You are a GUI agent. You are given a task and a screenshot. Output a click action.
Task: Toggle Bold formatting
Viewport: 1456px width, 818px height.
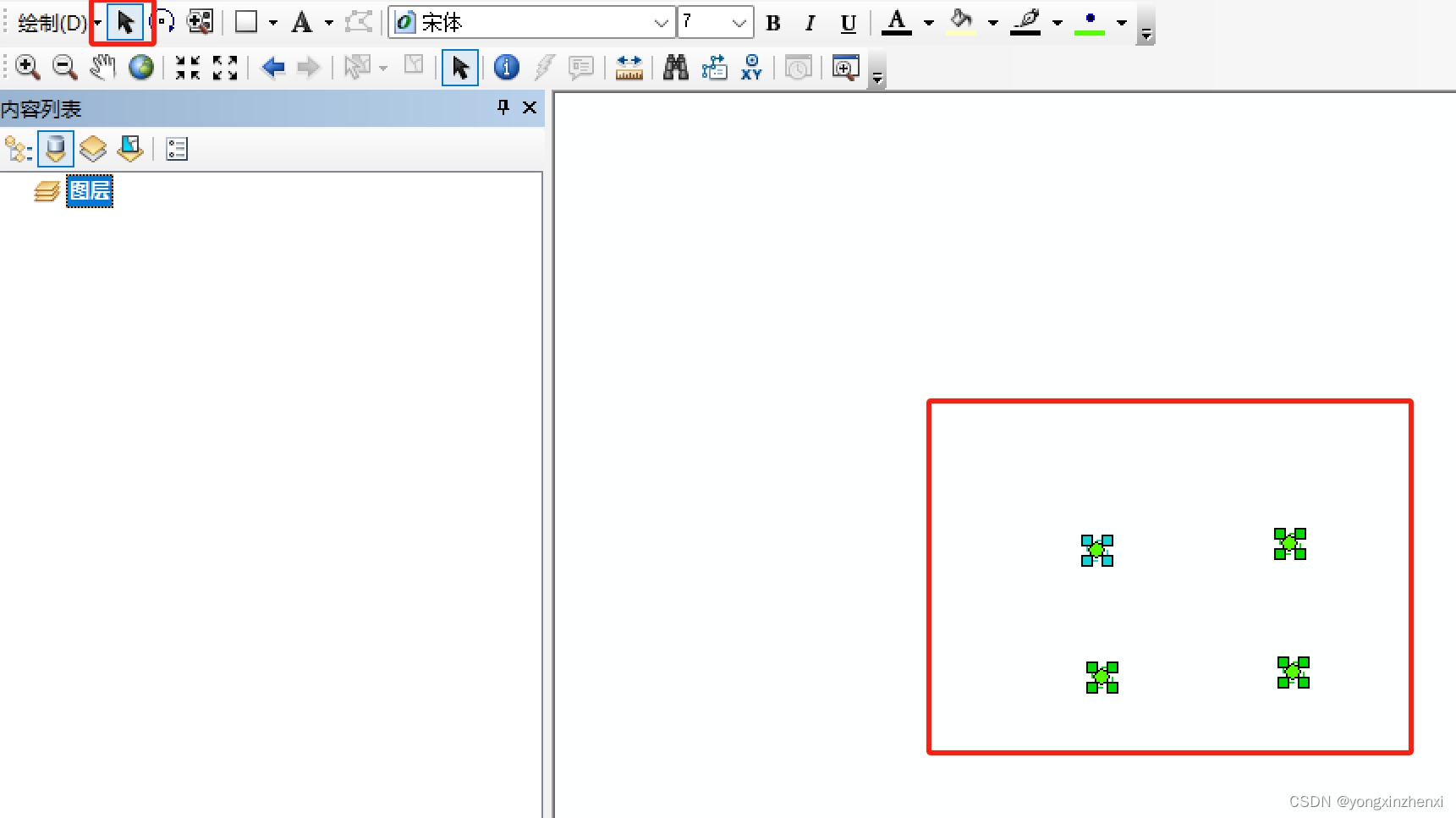(773, 23)
